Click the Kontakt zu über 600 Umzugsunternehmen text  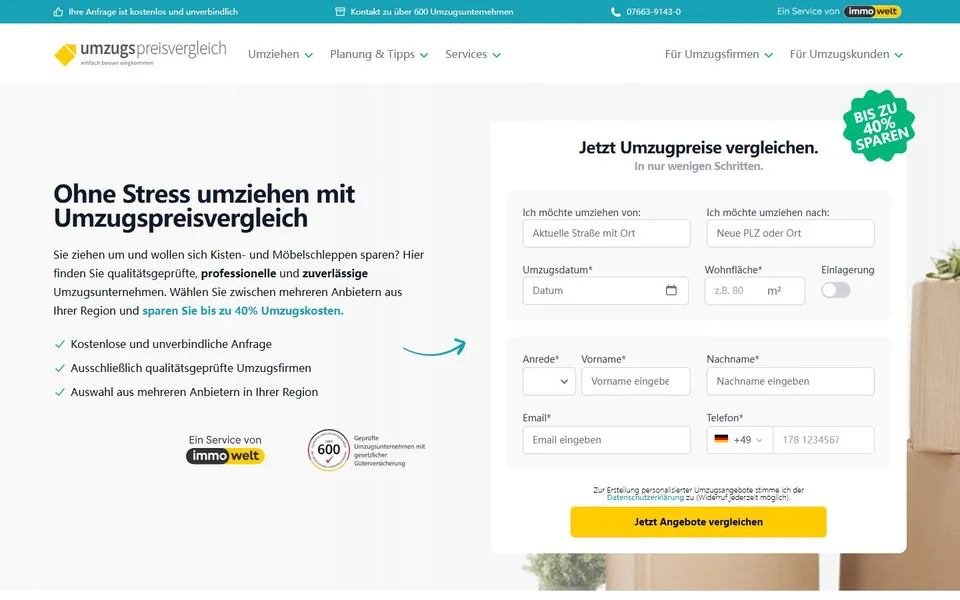coord(432,12)
